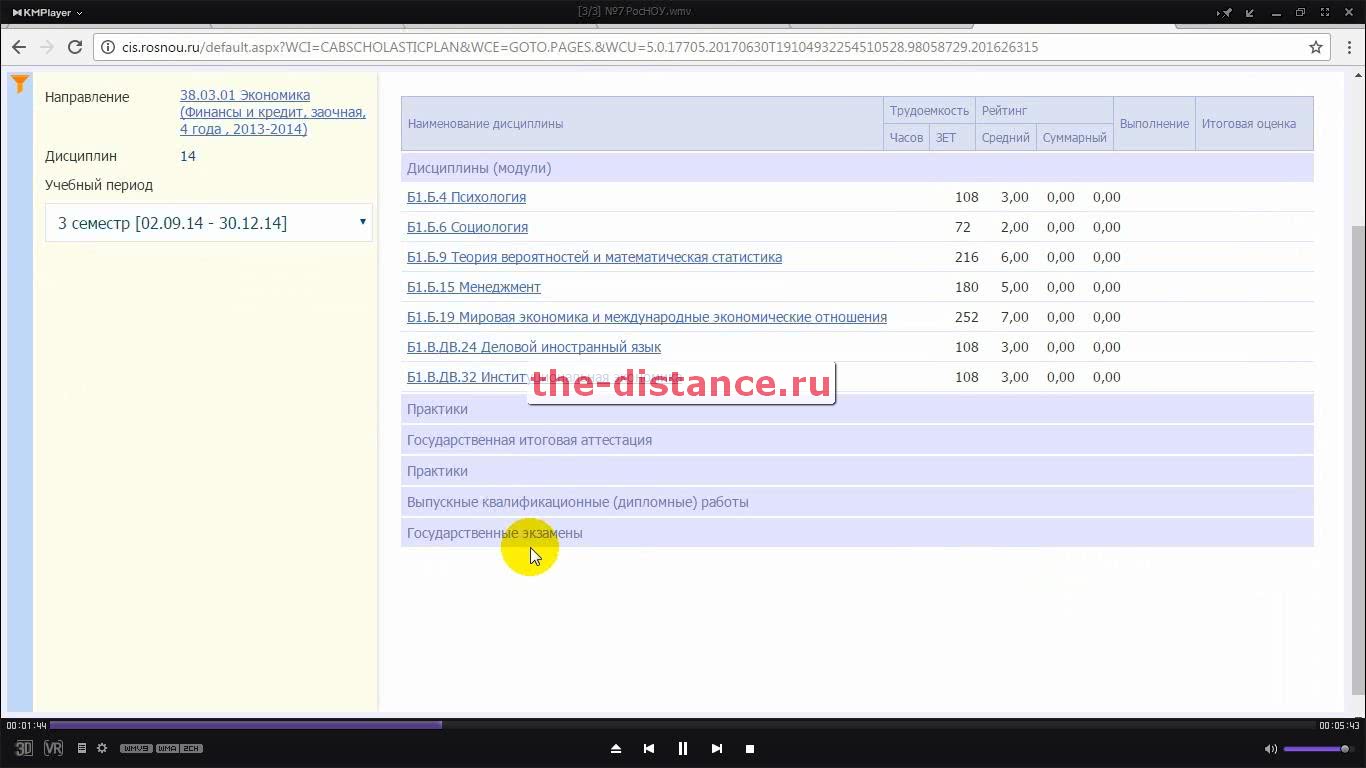Toggle the KMPlayer pin on top icon
1366x768 pixels.
[x=1224, y=12]
